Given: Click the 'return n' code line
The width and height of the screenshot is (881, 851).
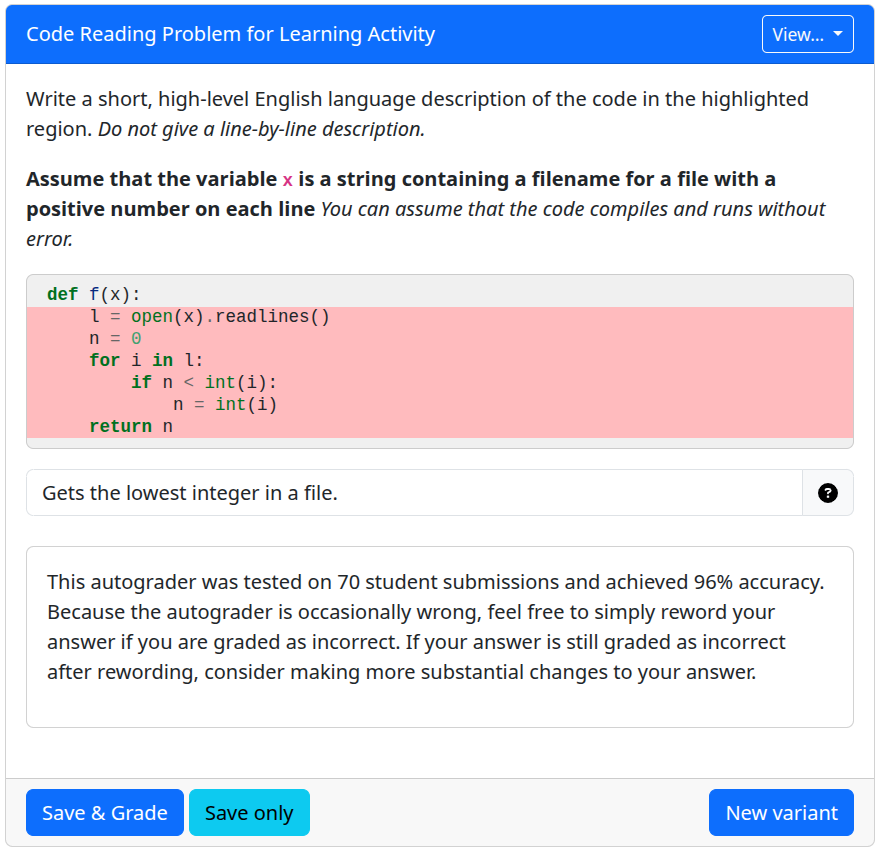Looking at the screenshot, I should click(x=131, y=427).
